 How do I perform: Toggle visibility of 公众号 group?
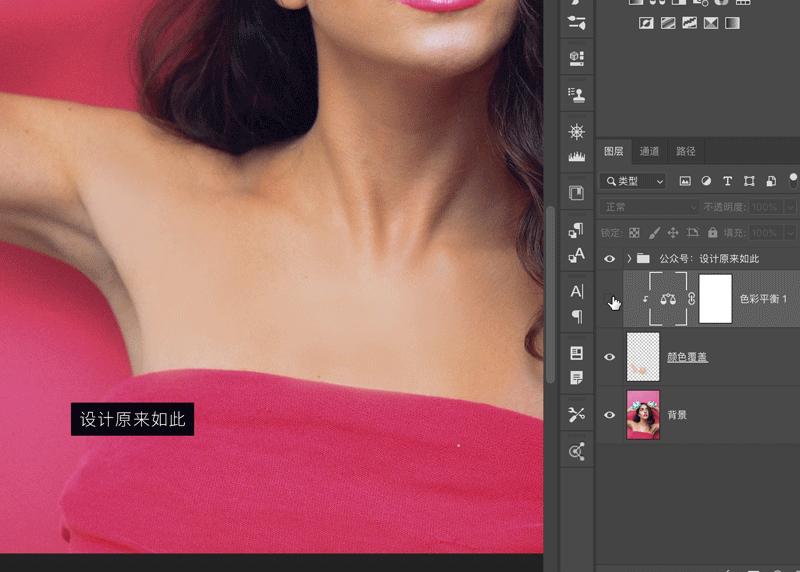610,259
